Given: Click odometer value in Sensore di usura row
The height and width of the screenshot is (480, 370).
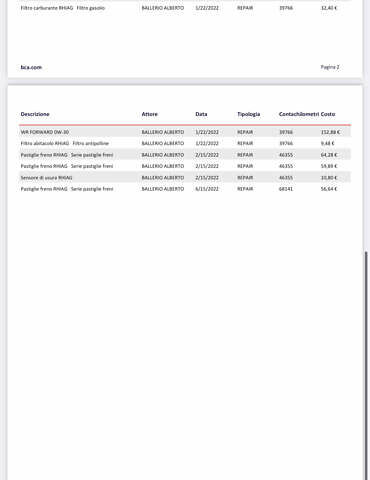Looking at the screenshot, I should pos(286,178).
